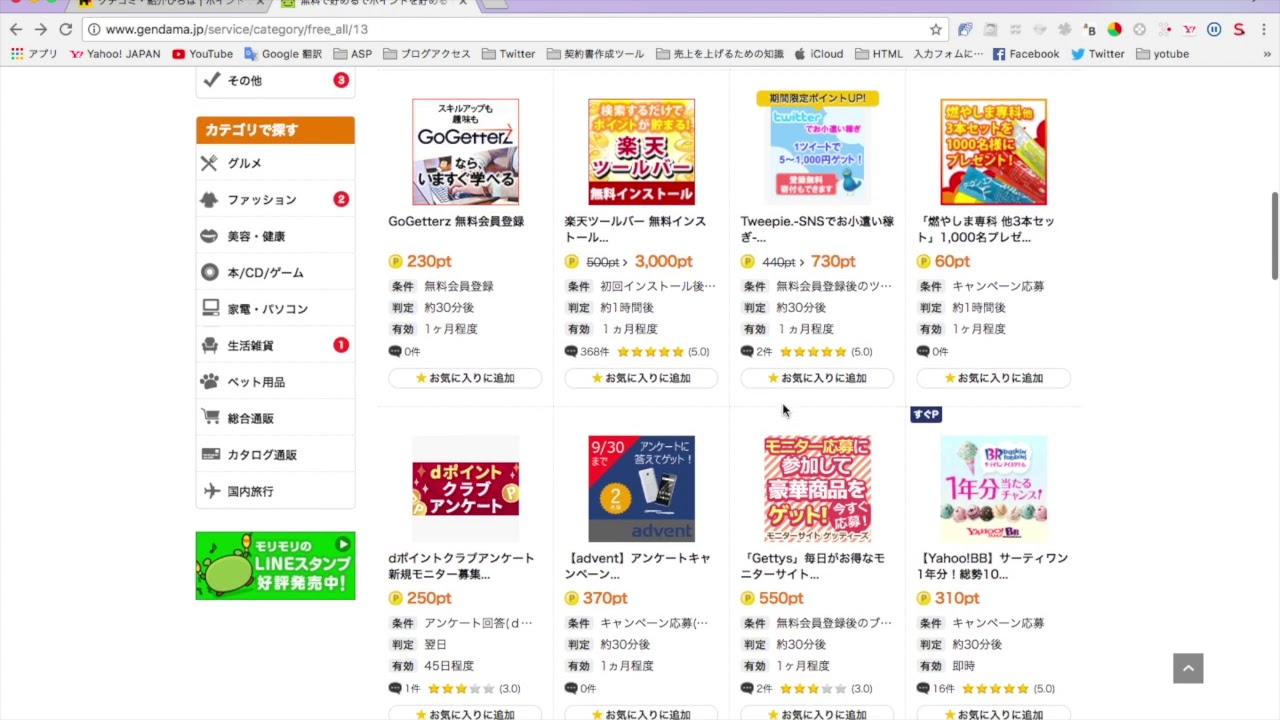Open the dポイントクラブ アンケート thumbnail
This screenshot has height=720, width=1280.
[465, 488]
